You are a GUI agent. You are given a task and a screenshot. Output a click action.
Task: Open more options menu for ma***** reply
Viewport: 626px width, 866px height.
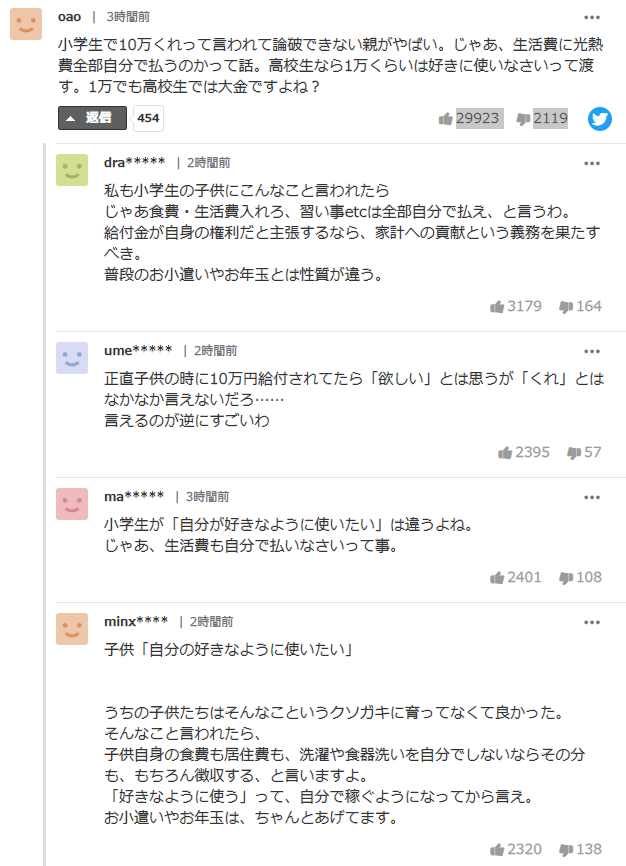(592, 496)
